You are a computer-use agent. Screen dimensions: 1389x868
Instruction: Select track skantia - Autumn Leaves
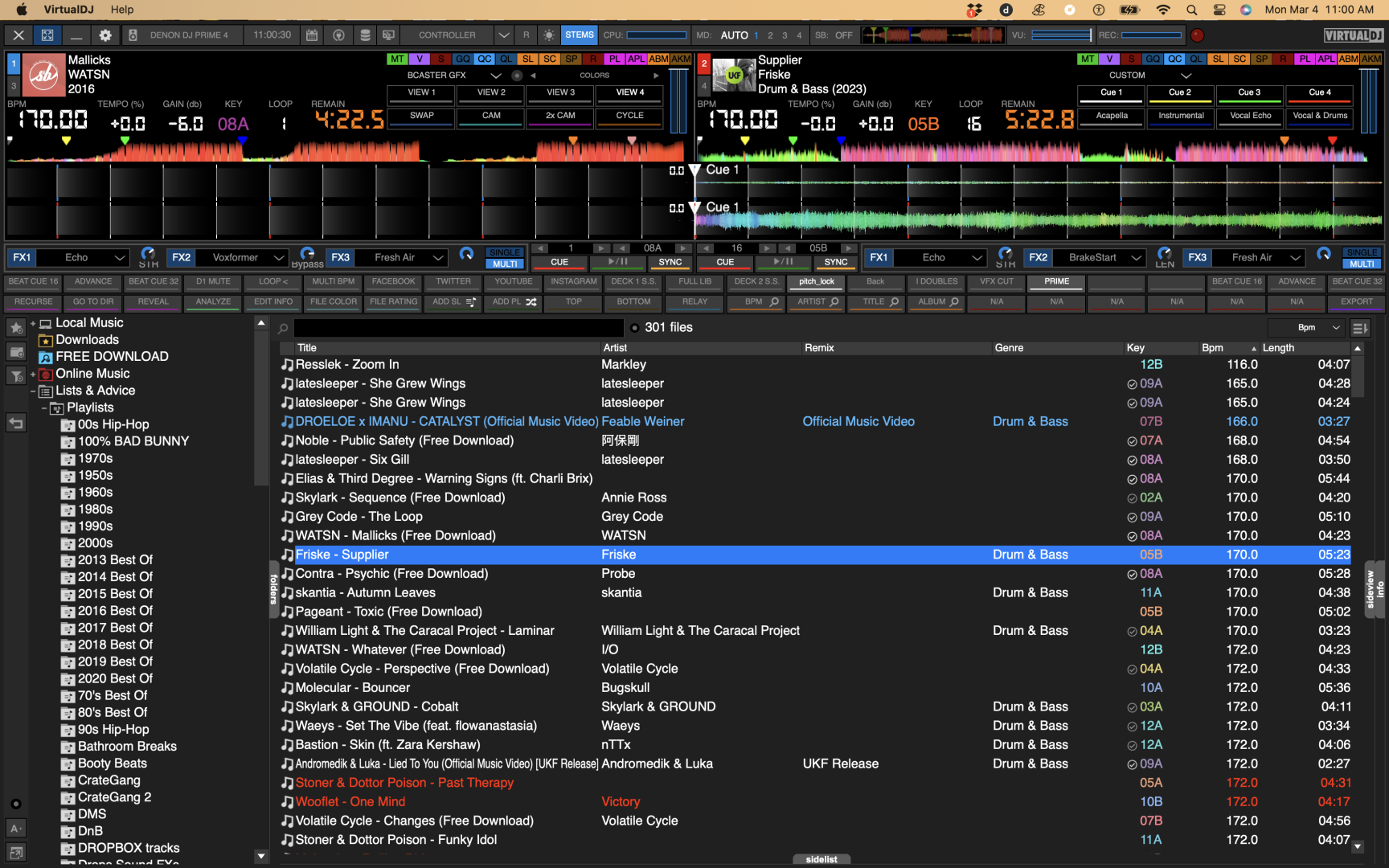(365, 593)
